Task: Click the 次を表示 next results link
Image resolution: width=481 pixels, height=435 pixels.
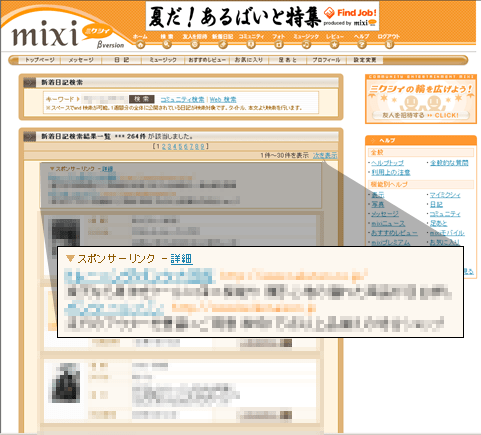Action: (x=325, y=155)
